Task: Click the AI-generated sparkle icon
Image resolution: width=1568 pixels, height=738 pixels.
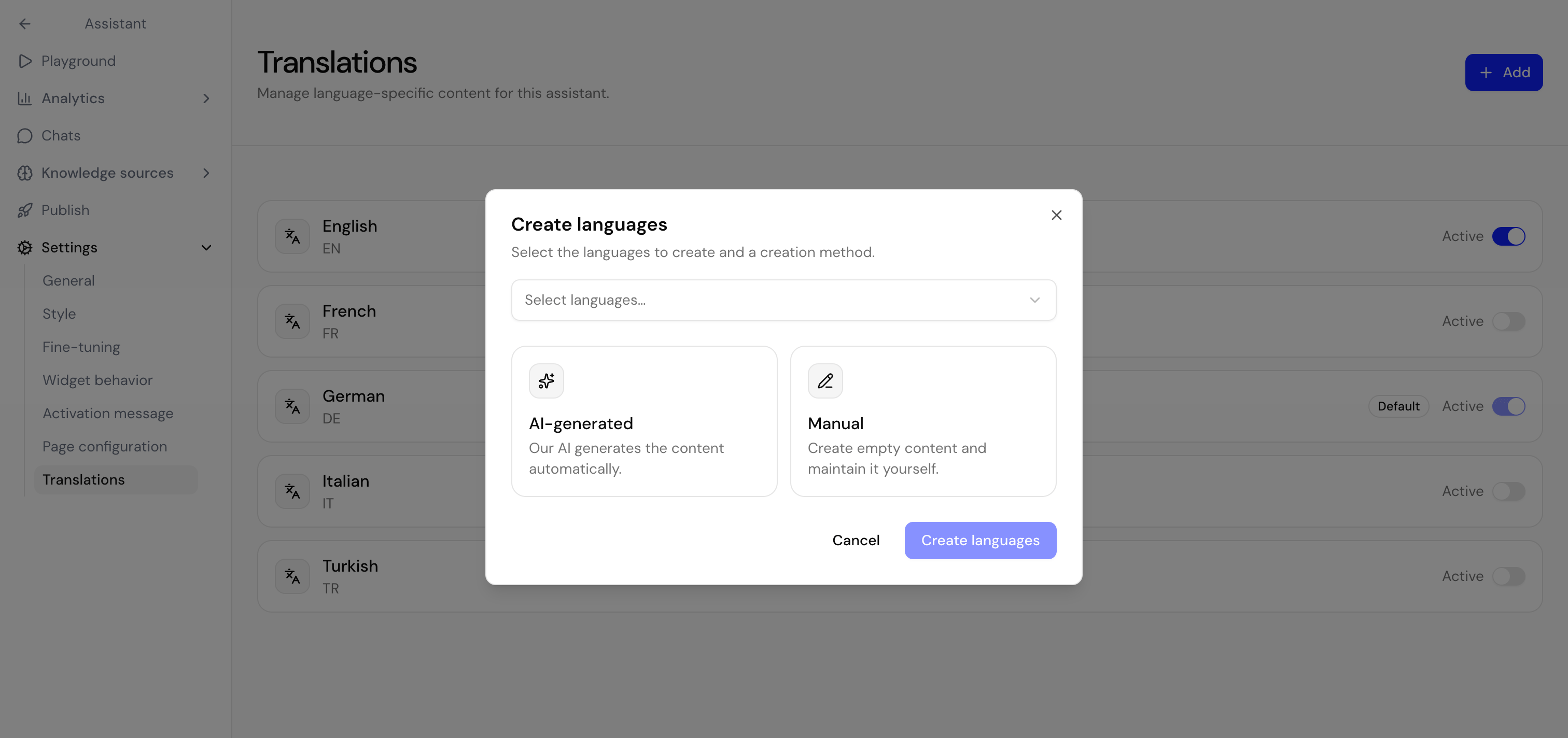Action: [546, 381]
